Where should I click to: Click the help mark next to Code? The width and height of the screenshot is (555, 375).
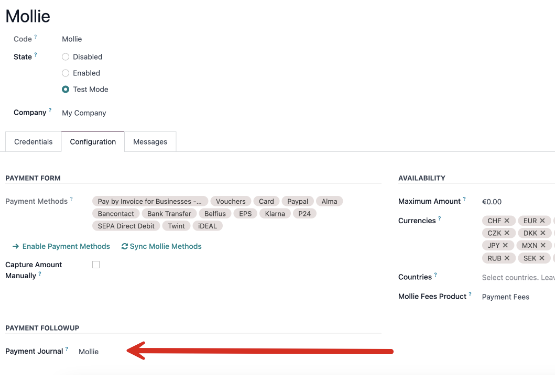(35, 37)
